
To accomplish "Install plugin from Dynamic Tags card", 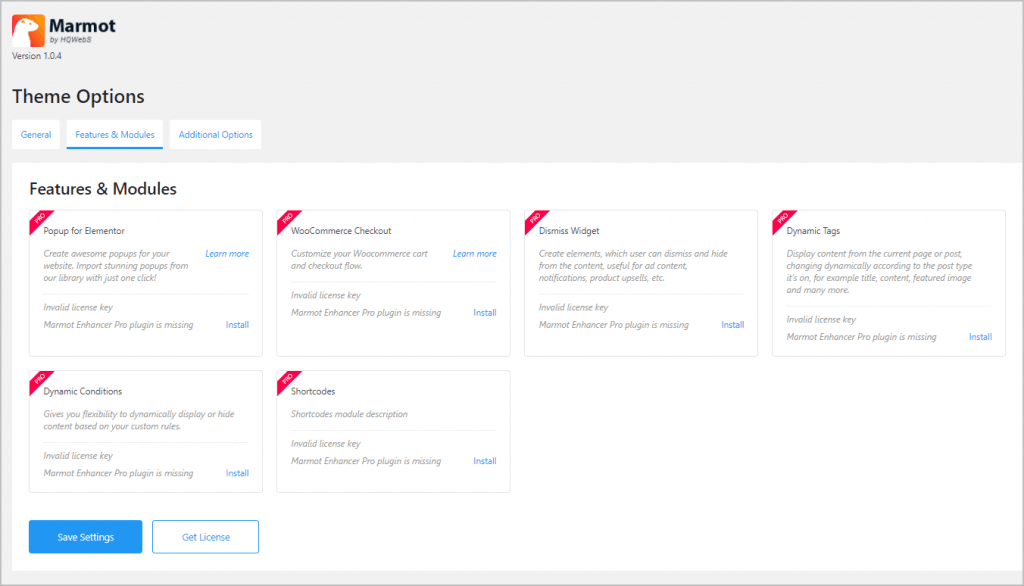I will (980, 337).
